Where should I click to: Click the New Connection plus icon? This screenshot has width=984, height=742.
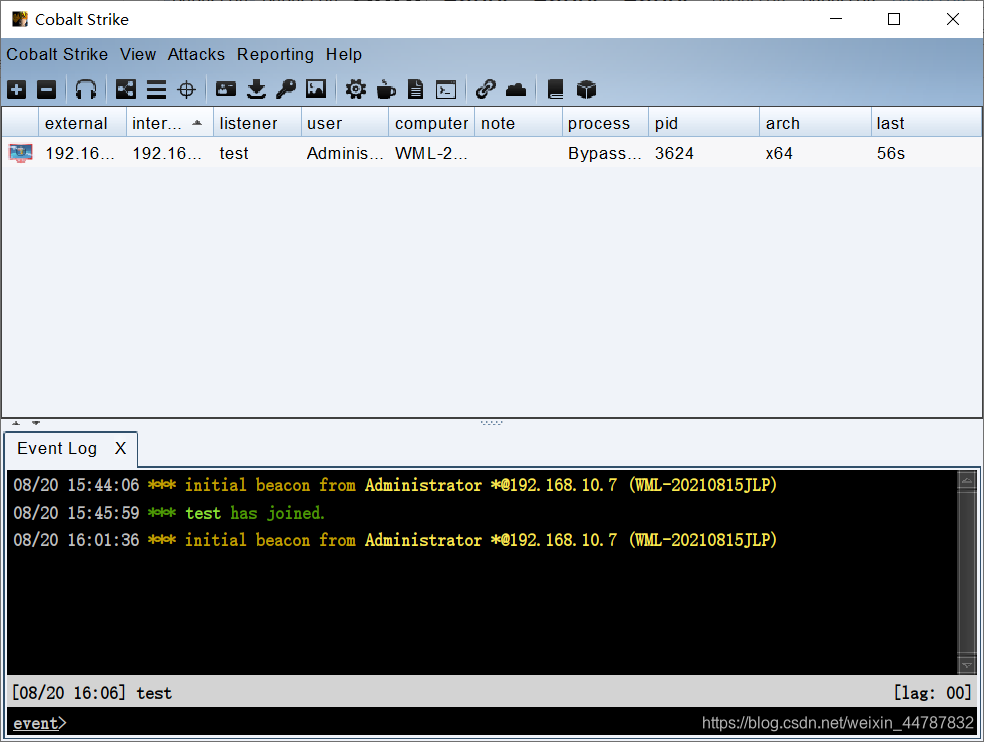[x=17, y=90]
